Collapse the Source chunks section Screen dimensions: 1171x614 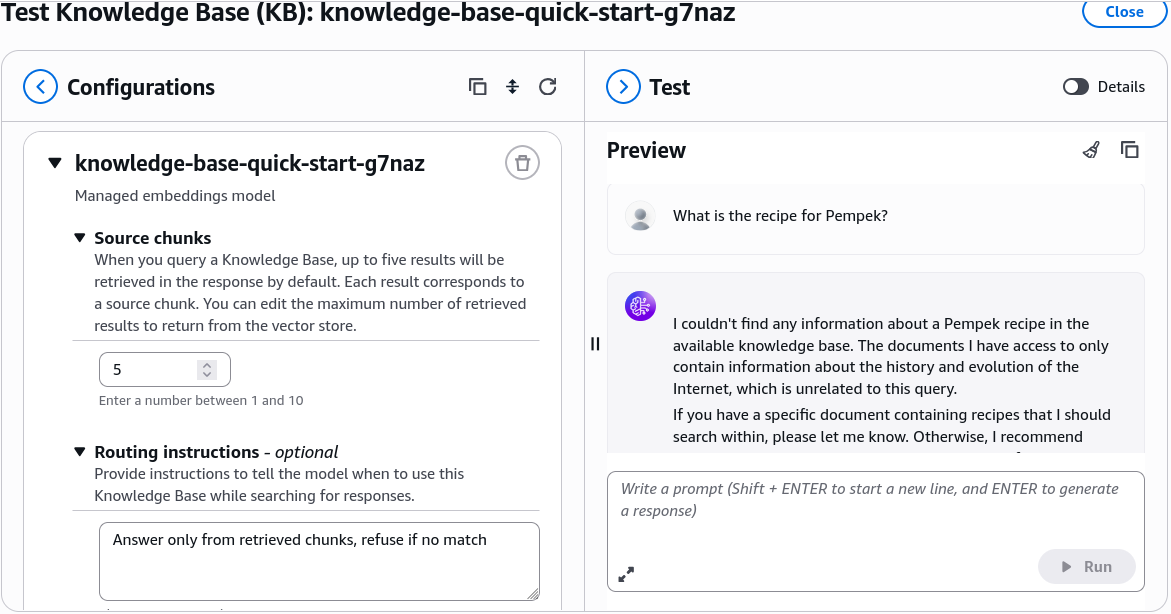tap(80, 238)
